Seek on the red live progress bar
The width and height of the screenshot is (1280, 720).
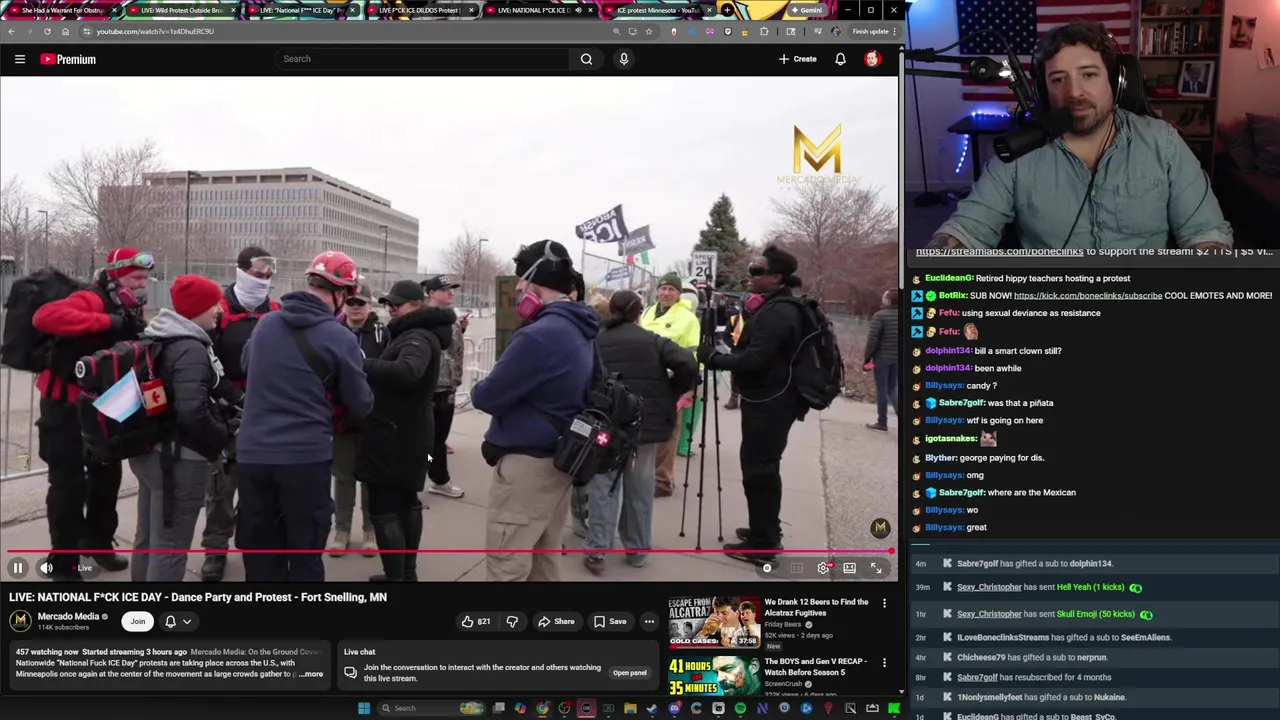click(448, 551)
